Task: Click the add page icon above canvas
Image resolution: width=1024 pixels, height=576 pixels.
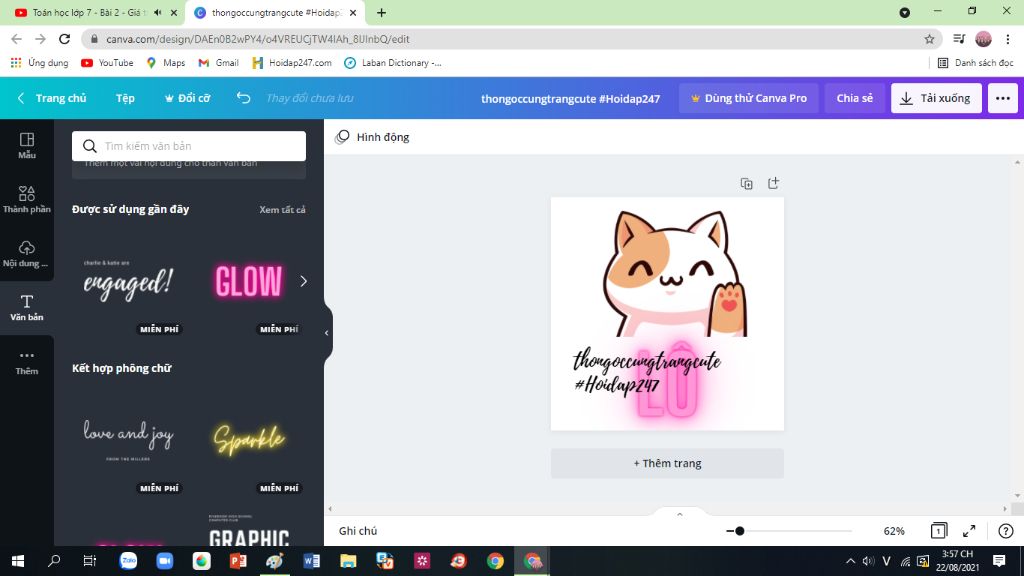Action: 773,183
